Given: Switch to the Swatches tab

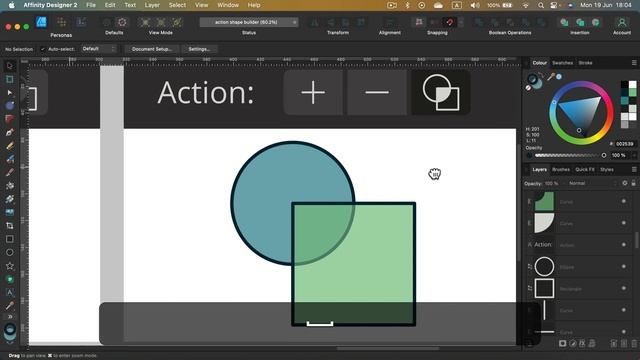Looking at the screenshot, I should (x=562, y=63).
